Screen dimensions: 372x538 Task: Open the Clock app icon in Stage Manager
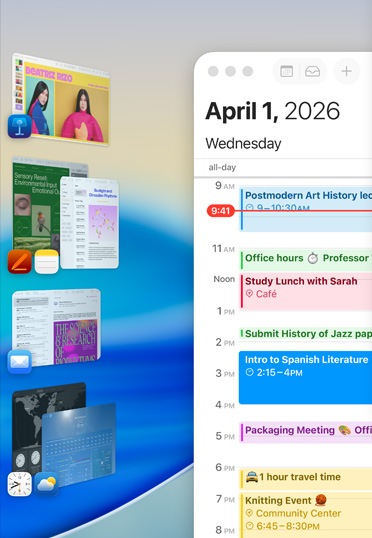pos(20,484)
